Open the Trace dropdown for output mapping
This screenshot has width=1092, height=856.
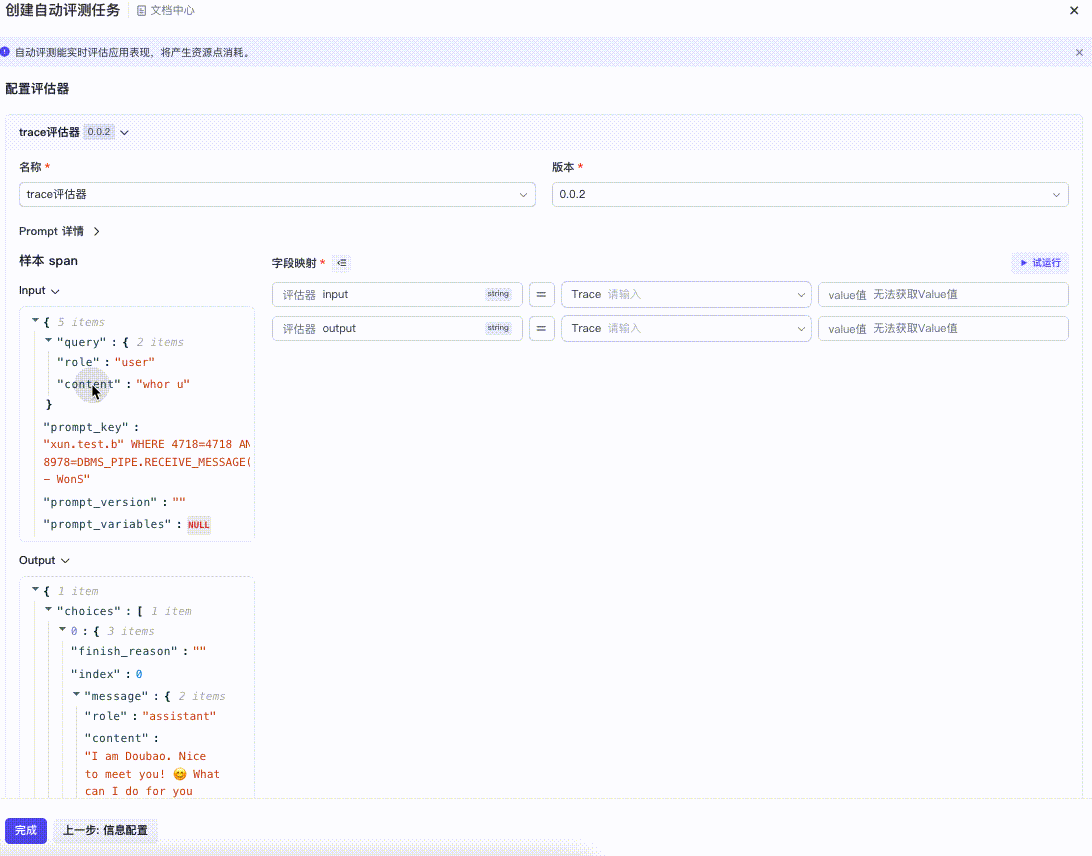click(x=686, y=329)
